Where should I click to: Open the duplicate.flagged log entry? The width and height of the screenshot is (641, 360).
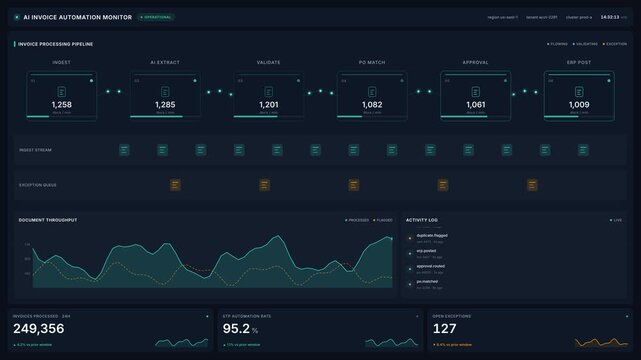432,238
